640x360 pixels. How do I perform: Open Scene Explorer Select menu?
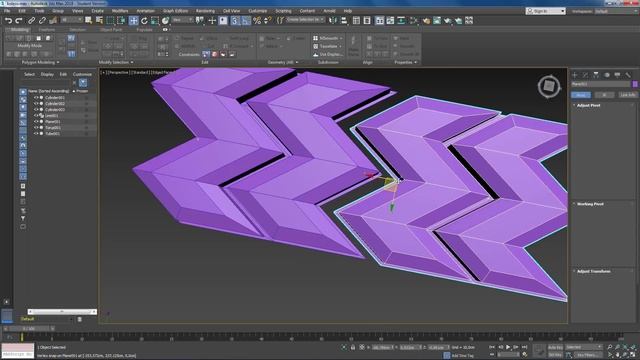29,74
